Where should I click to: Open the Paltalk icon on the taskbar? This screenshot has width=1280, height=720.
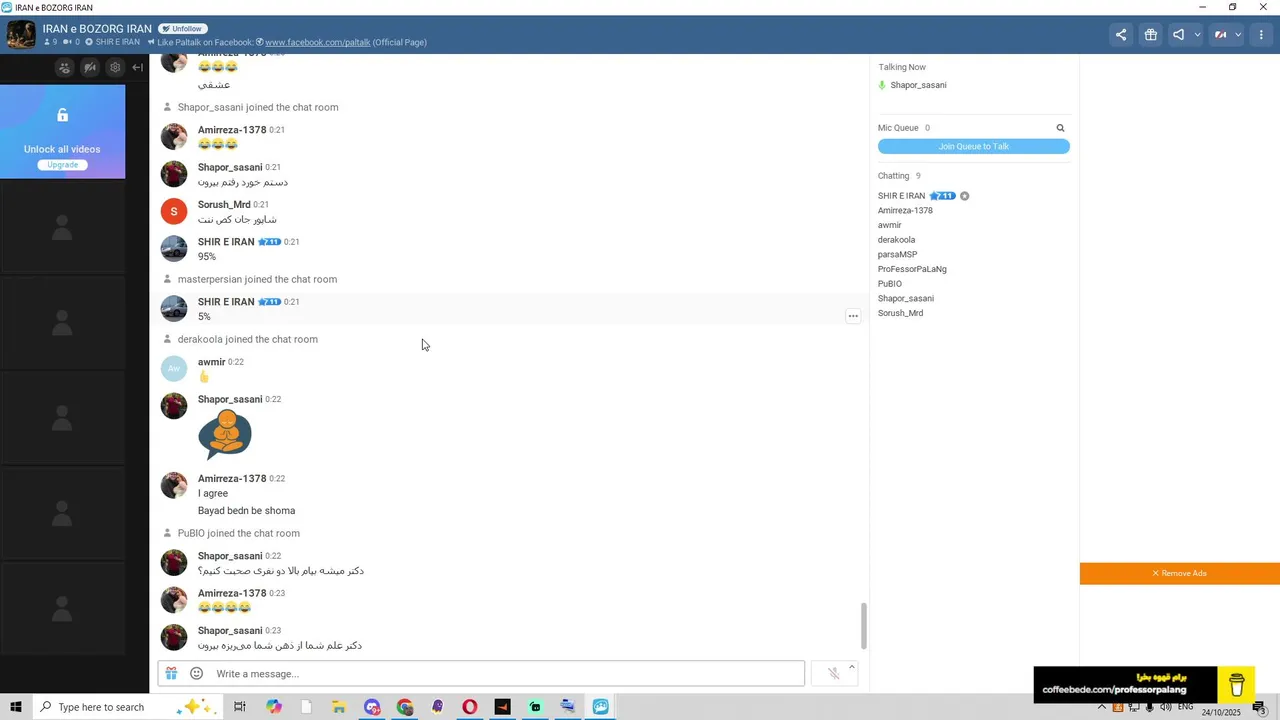click(x=601, y=707)
